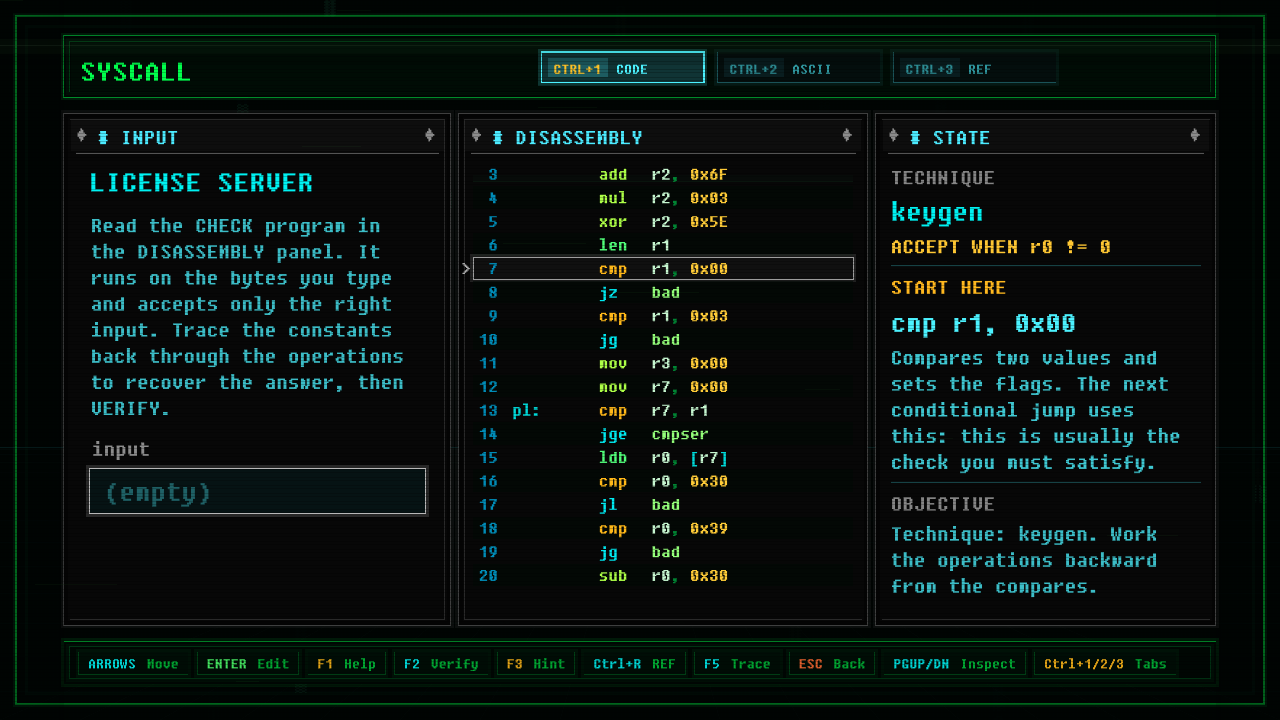Image resolution: width=1280 pixels, height=720 pixels.
Task: Select line 14 jge cmpser
Action: [663, 434]
